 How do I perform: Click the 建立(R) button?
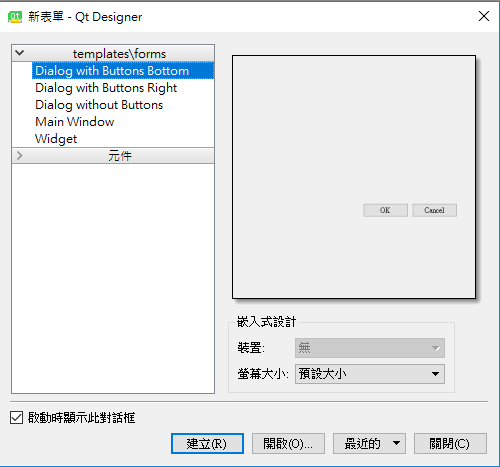click(x=207, y=444)
